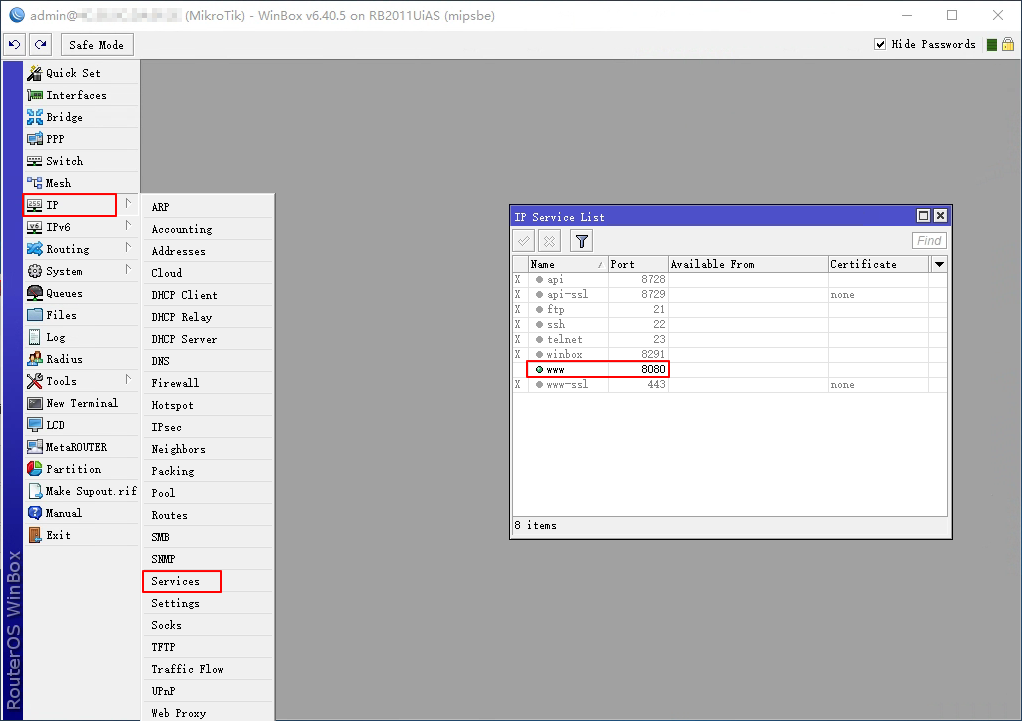Select Routes in the IP submenu
Image resolution: width=1022 pixels, height=721 pixels.
click(x=208, y=515)
